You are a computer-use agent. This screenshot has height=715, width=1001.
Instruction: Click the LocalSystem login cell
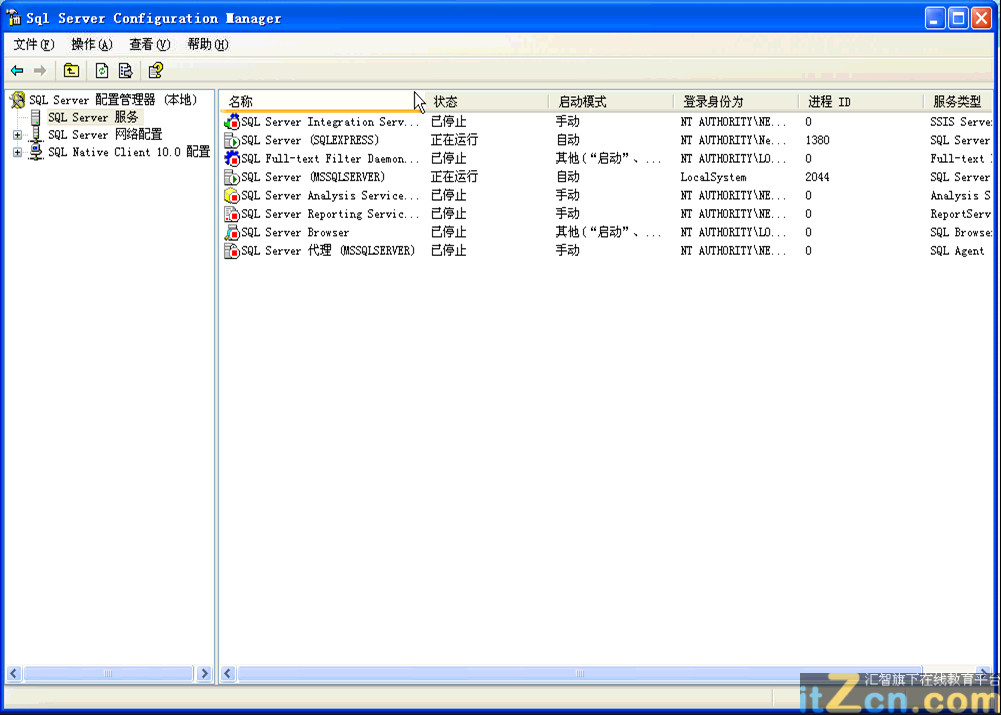point(713,177)
